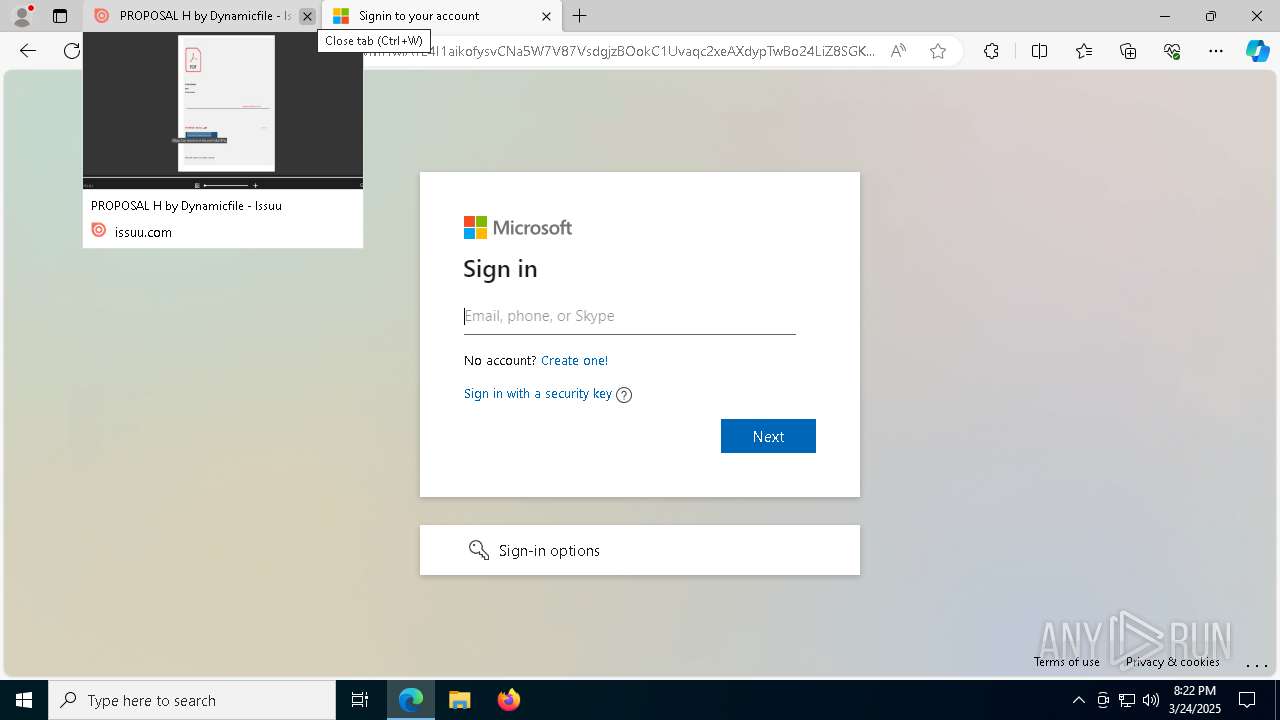Open the tab actions menu icon
Screen dimensions: 1280x720
click(x=60, y=16)
